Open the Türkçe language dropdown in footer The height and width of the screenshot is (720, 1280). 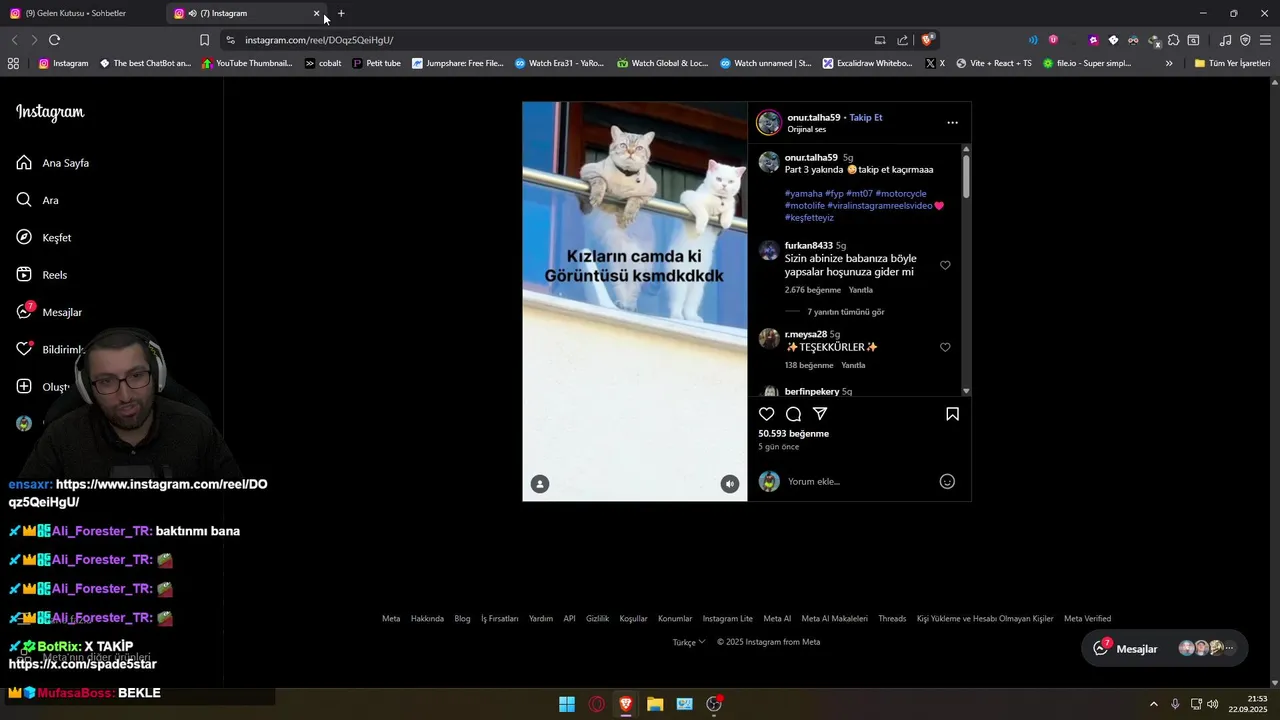tap(689, 642)
